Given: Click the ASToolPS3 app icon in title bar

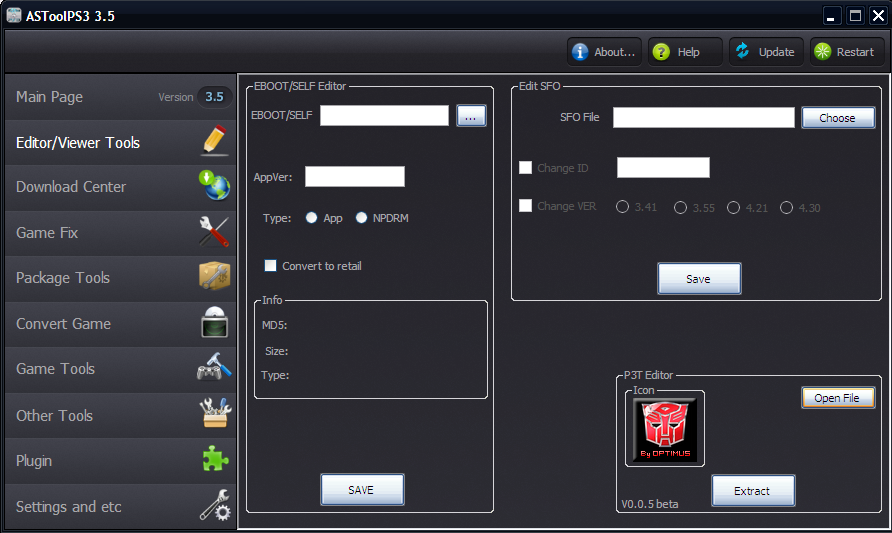Looking at the screenshot, I should coord(14,15).
